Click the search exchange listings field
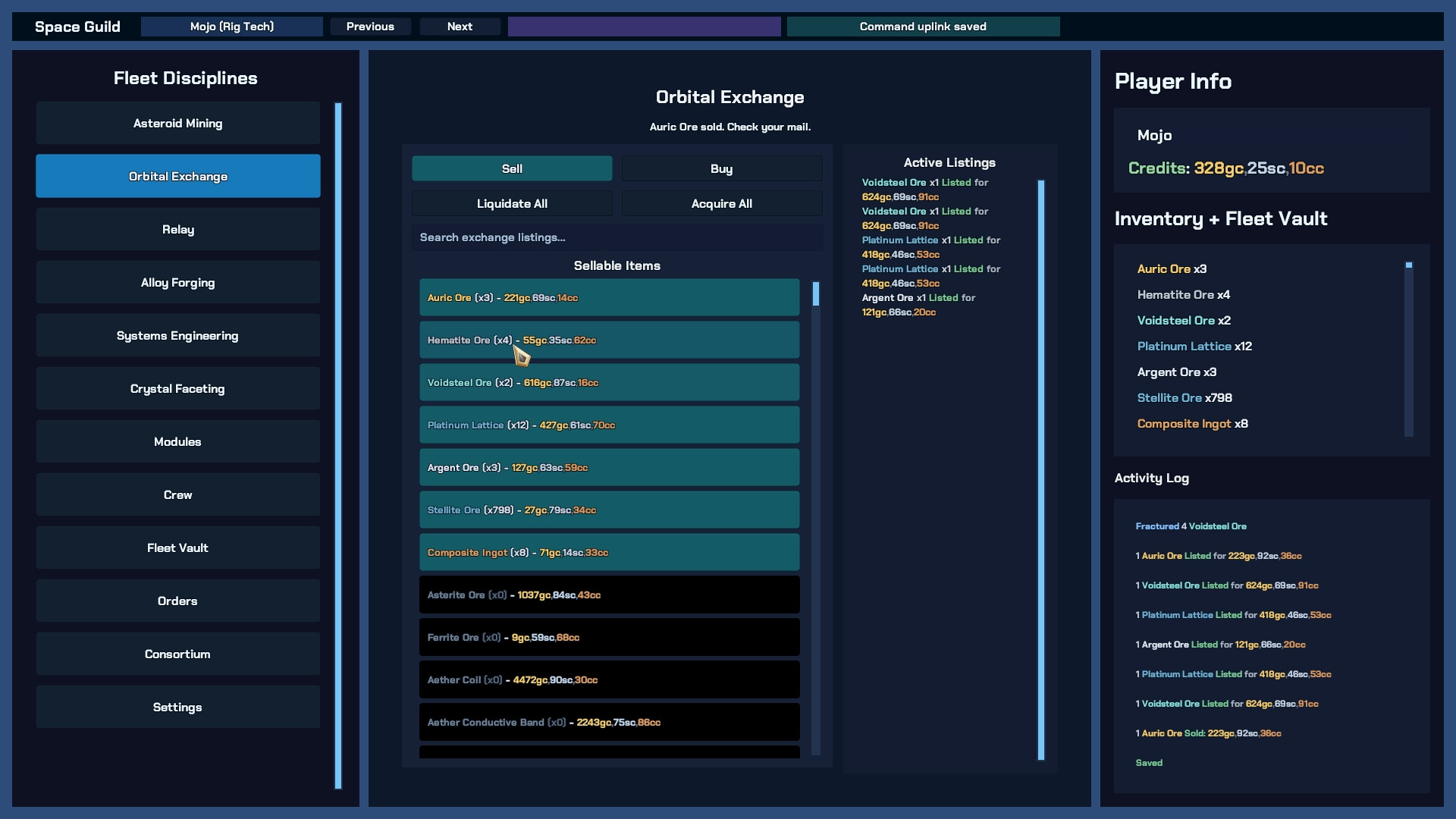The height and width of the screenshot is (819, 1456). click(x=616, y=237)
